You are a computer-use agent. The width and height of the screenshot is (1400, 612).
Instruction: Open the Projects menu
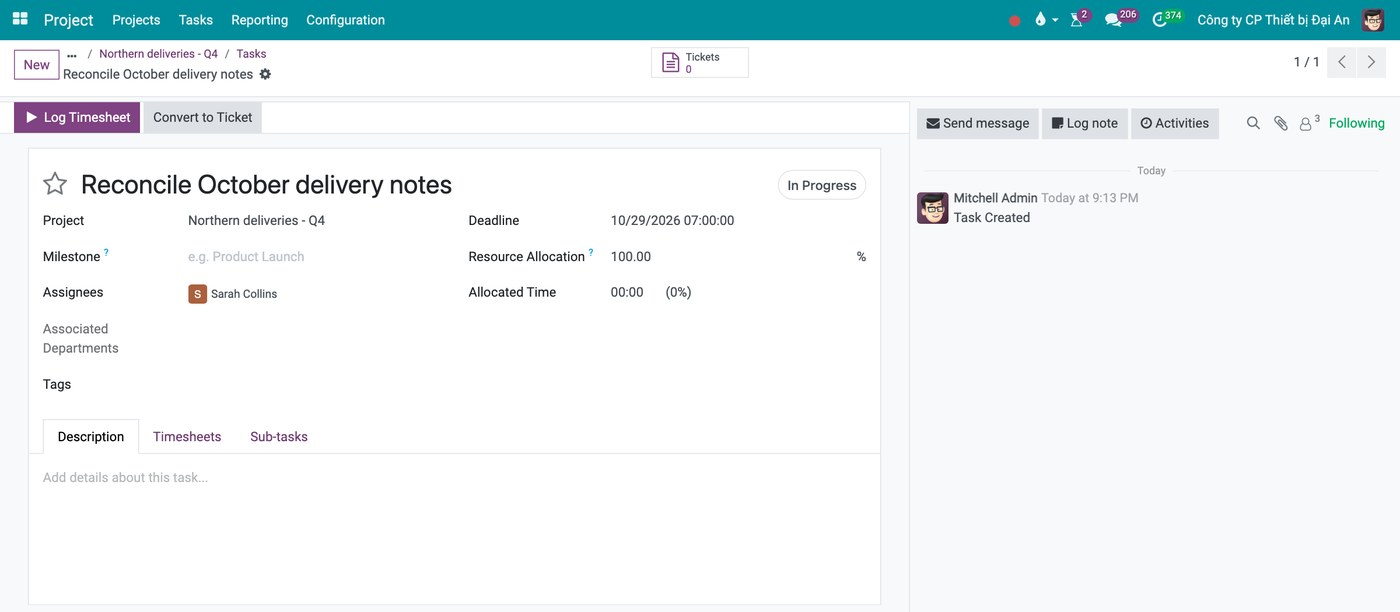[136, 20]
